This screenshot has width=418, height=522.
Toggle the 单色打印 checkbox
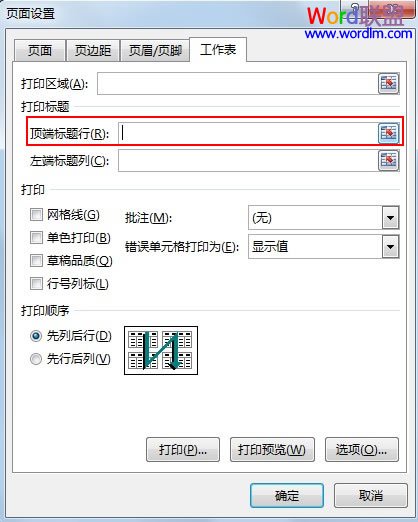click(x=36, y=238)
